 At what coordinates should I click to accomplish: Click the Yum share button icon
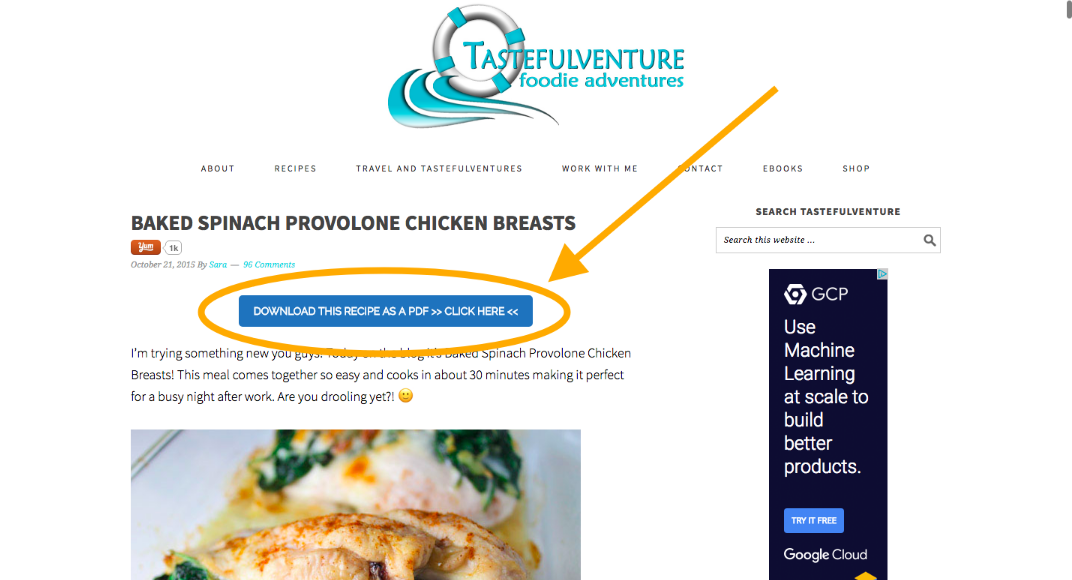(146, 247)
